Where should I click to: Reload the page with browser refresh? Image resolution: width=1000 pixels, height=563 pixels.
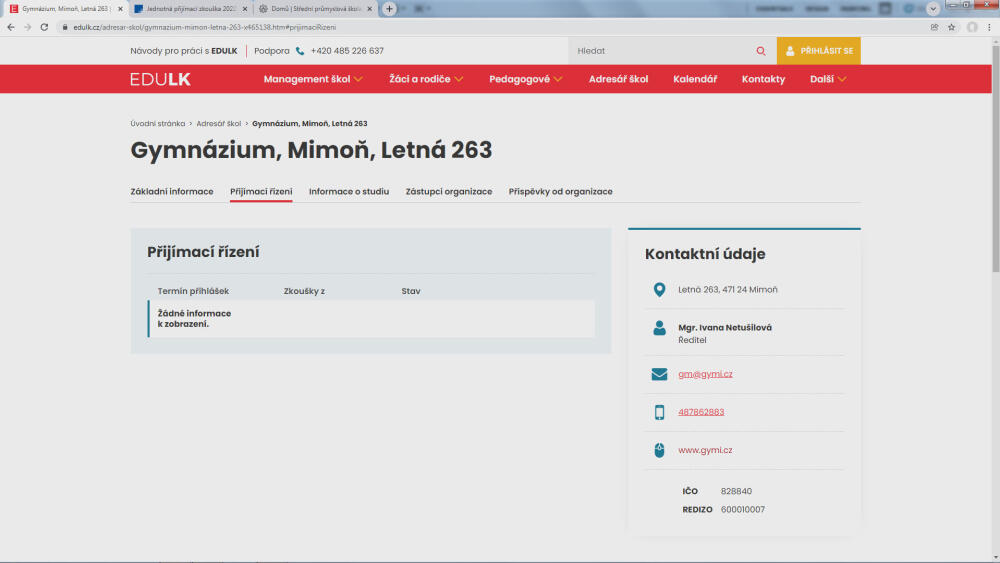click(x=44, y=27)
